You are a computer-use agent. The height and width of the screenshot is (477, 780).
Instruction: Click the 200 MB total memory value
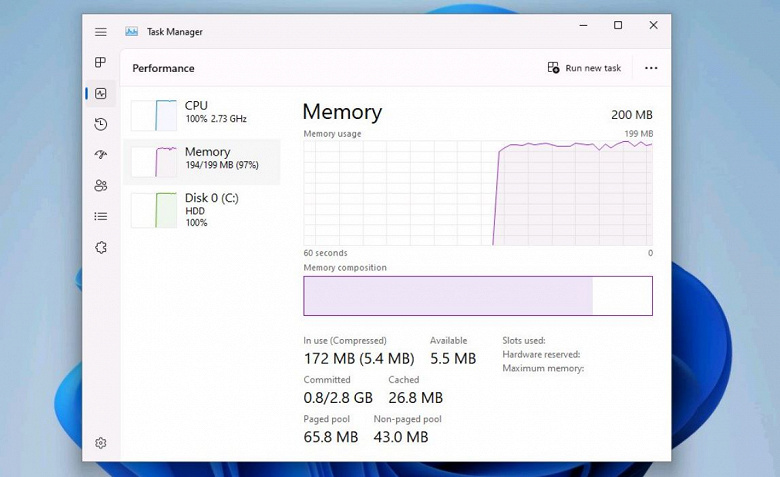click(631, 115)
